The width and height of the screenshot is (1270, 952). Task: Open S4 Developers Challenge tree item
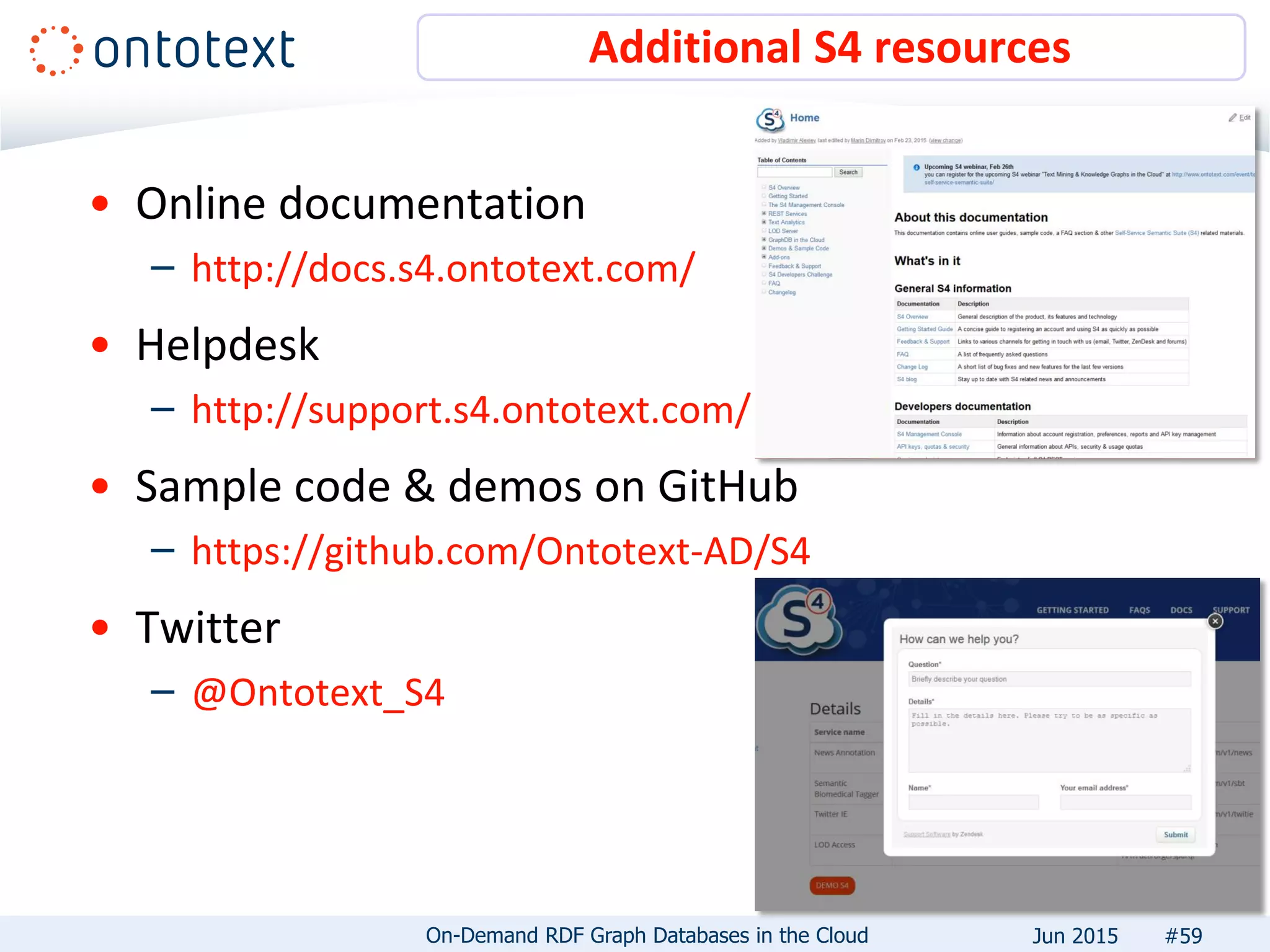coord(800,275)
